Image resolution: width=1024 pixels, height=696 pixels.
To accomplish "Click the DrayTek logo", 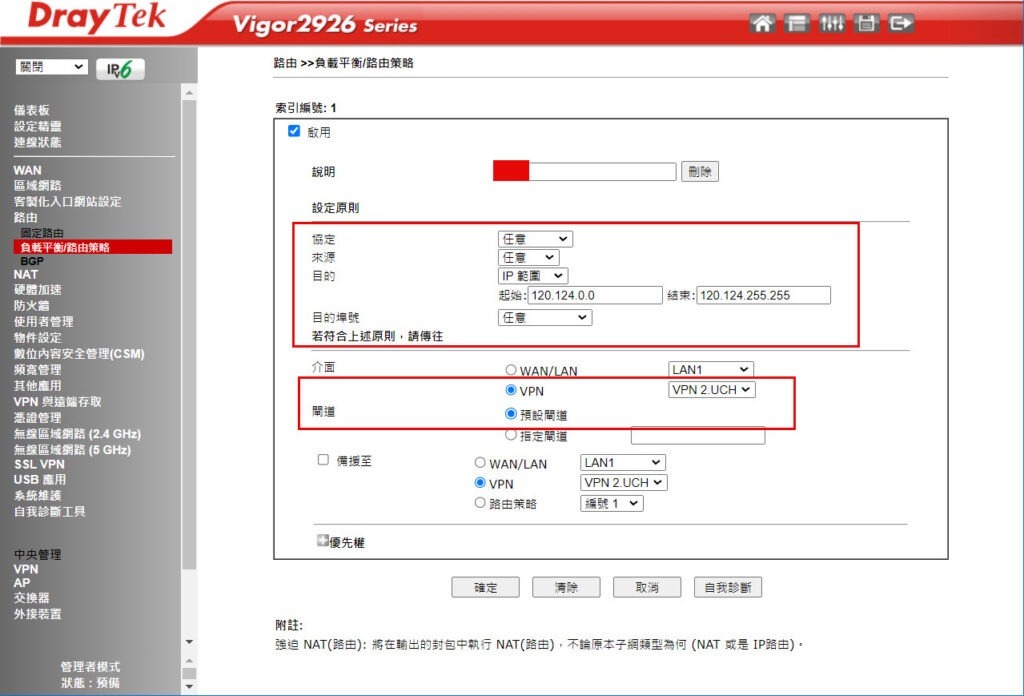I will [97, 17].
